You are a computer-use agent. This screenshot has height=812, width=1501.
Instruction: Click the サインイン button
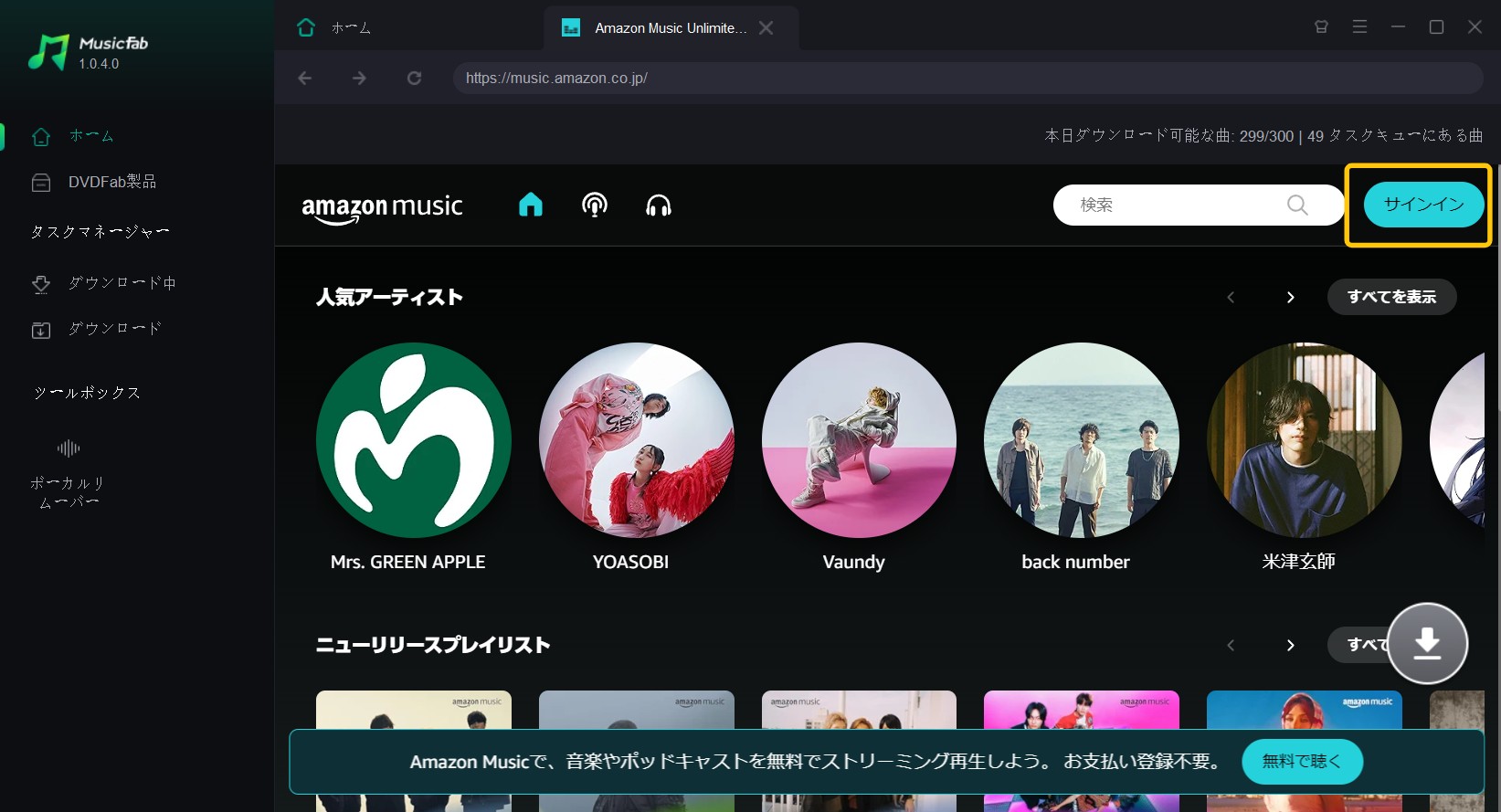pos(1423,205)
